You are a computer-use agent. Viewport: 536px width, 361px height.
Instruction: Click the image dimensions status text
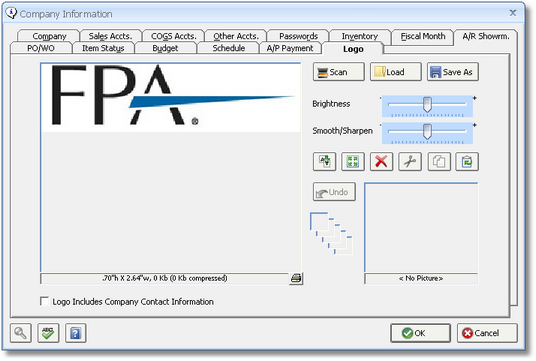[x=165, y=278]
